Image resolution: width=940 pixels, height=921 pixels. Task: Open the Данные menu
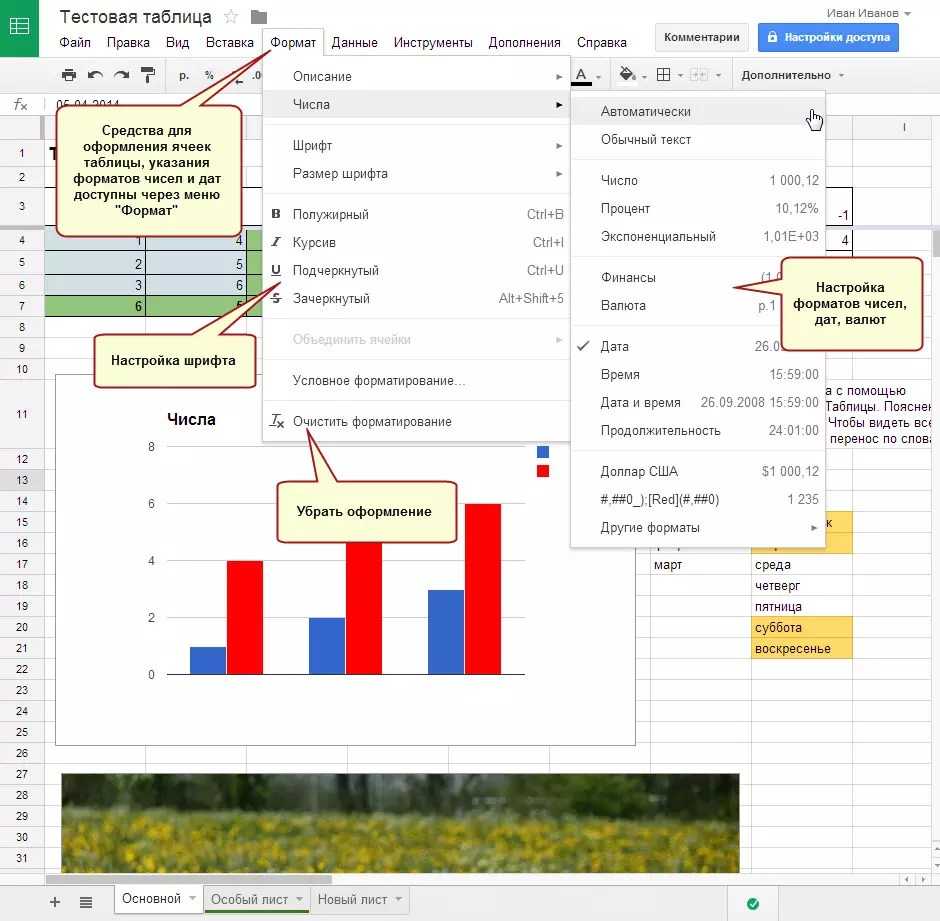point(354,42)
